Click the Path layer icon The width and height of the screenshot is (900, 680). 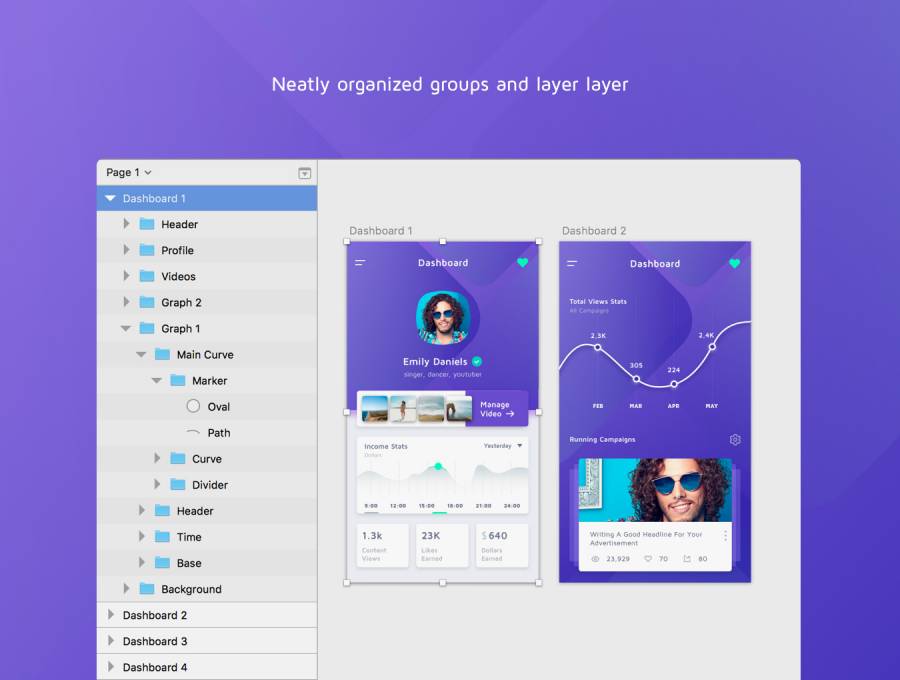(x=193, y=432)
